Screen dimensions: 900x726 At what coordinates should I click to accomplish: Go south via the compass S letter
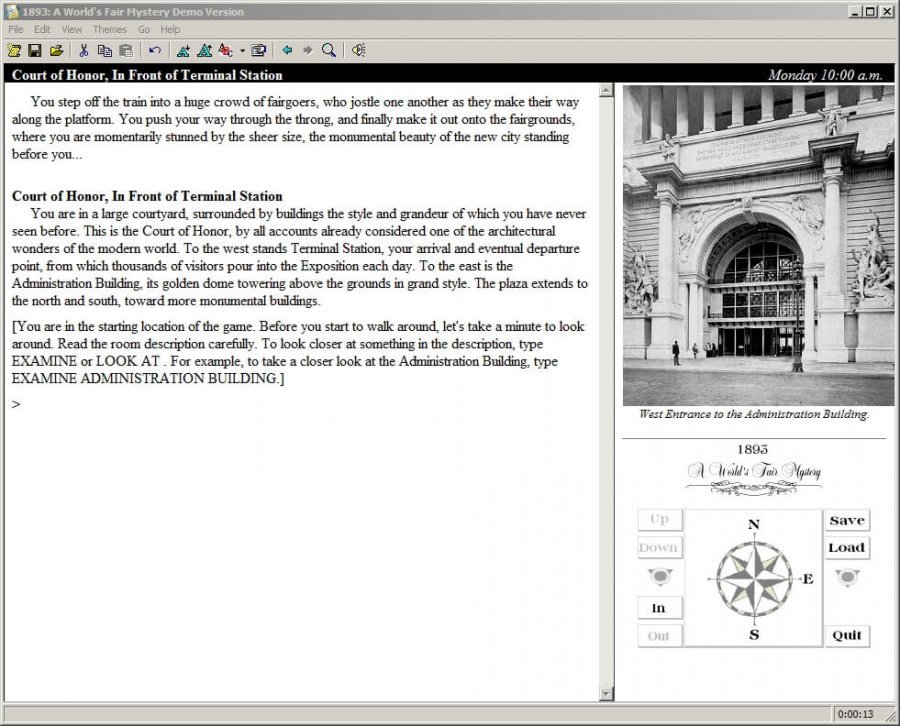click(x=754, y=634)
